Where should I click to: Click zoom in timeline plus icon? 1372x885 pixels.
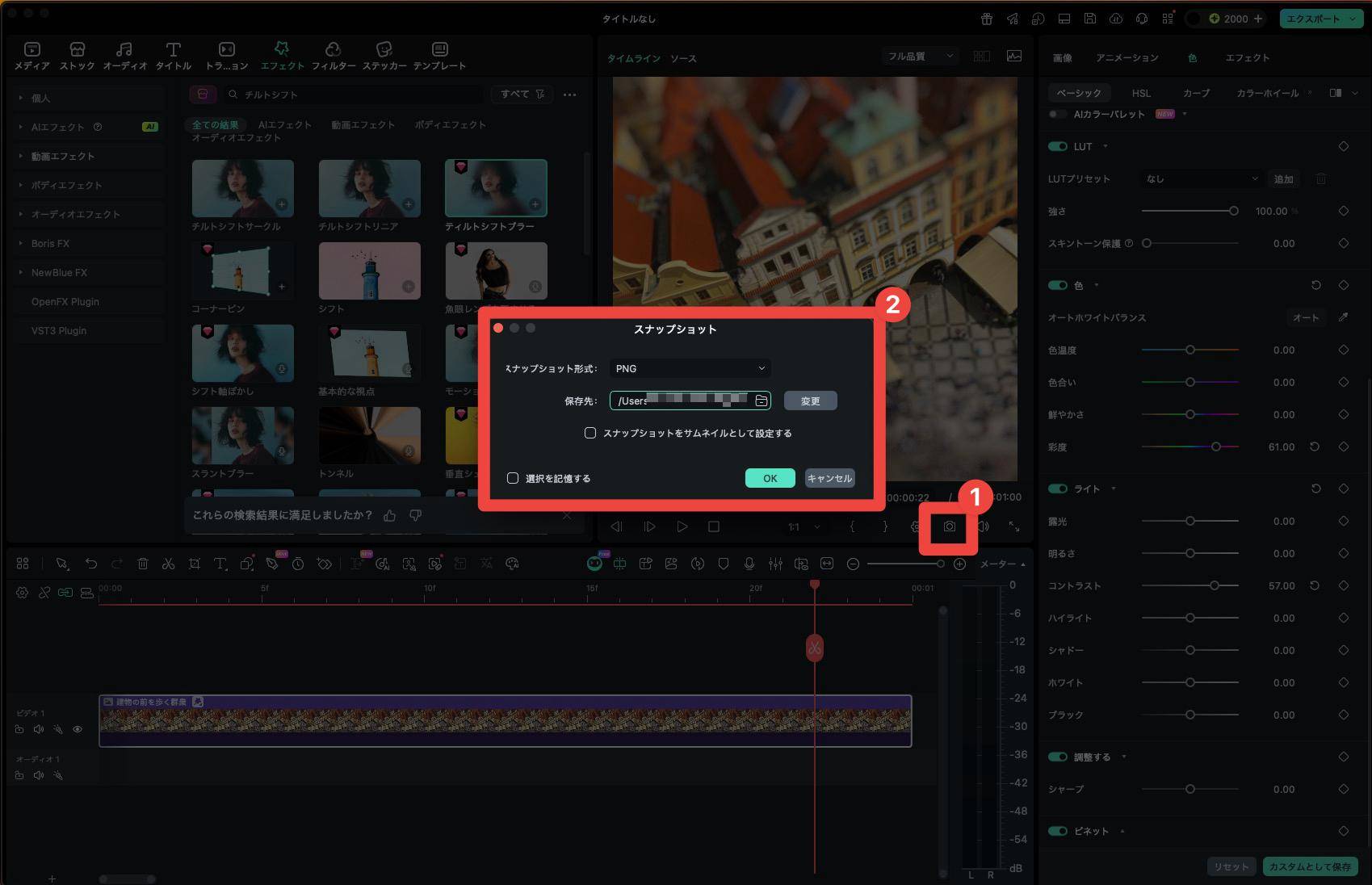pos(959,564)
